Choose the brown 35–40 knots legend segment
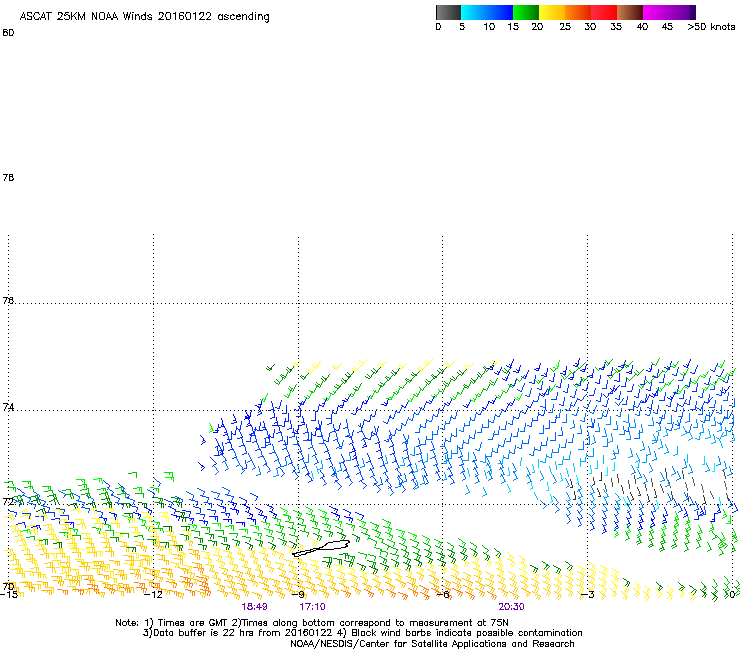Screen dimensions: 740x650 [630, 12]
